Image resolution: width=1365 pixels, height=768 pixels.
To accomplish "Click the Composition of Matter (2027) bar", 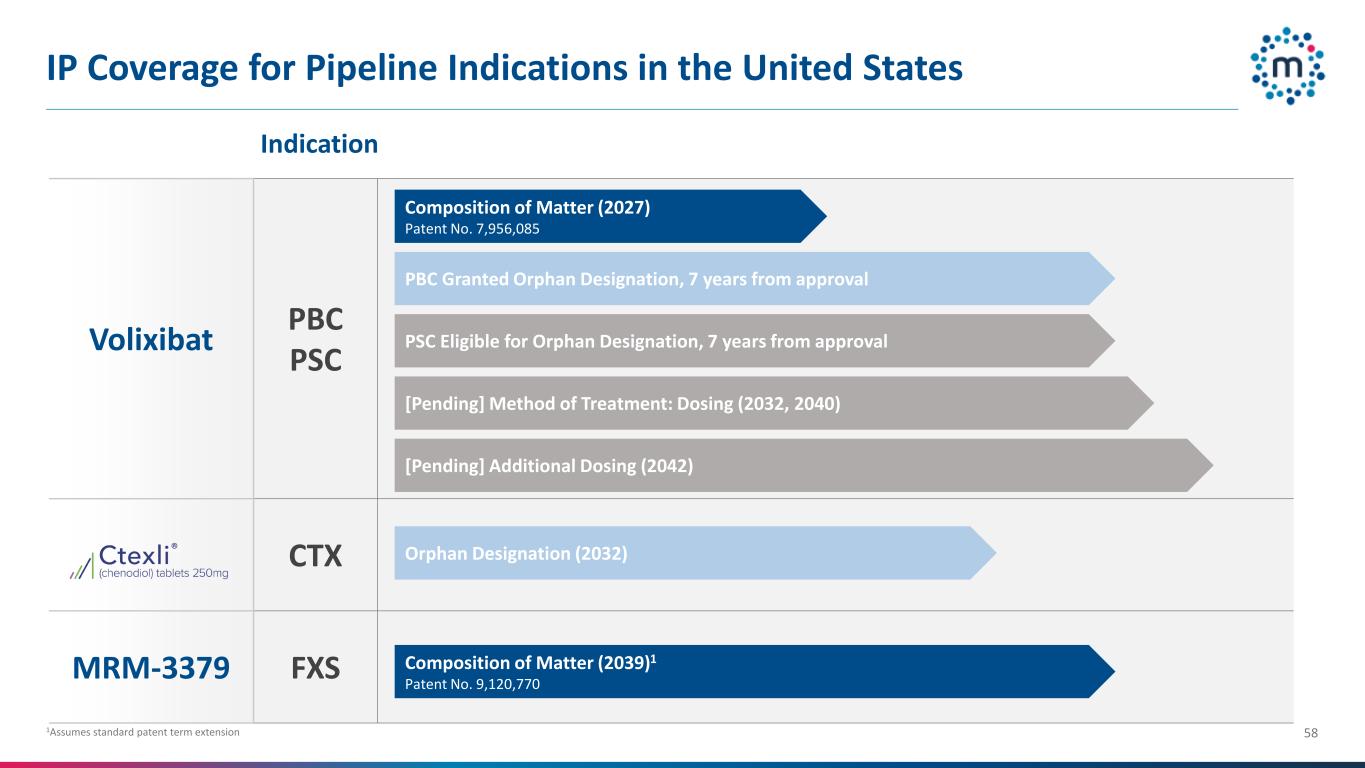I will click(610, 216).
